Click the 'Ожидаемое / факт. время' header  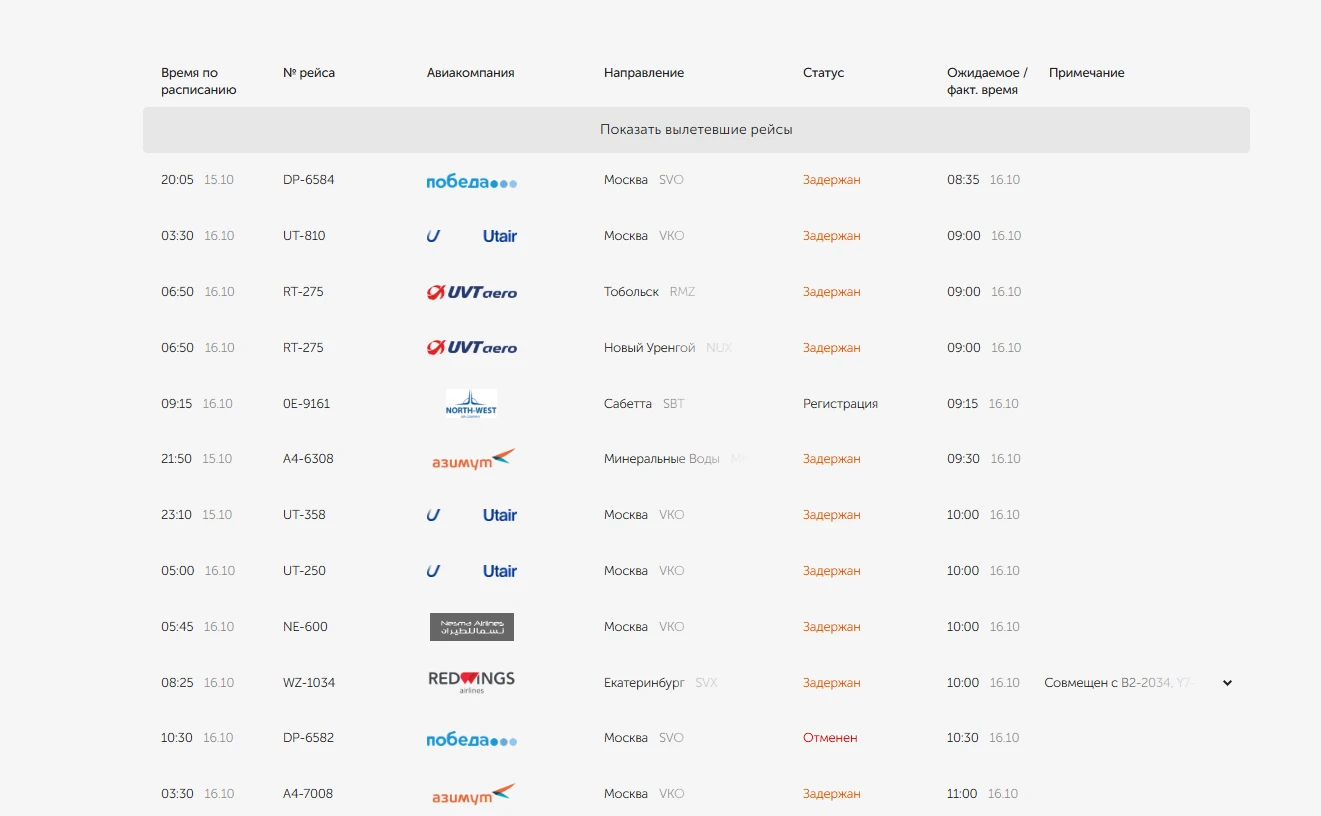pos(987,81)
